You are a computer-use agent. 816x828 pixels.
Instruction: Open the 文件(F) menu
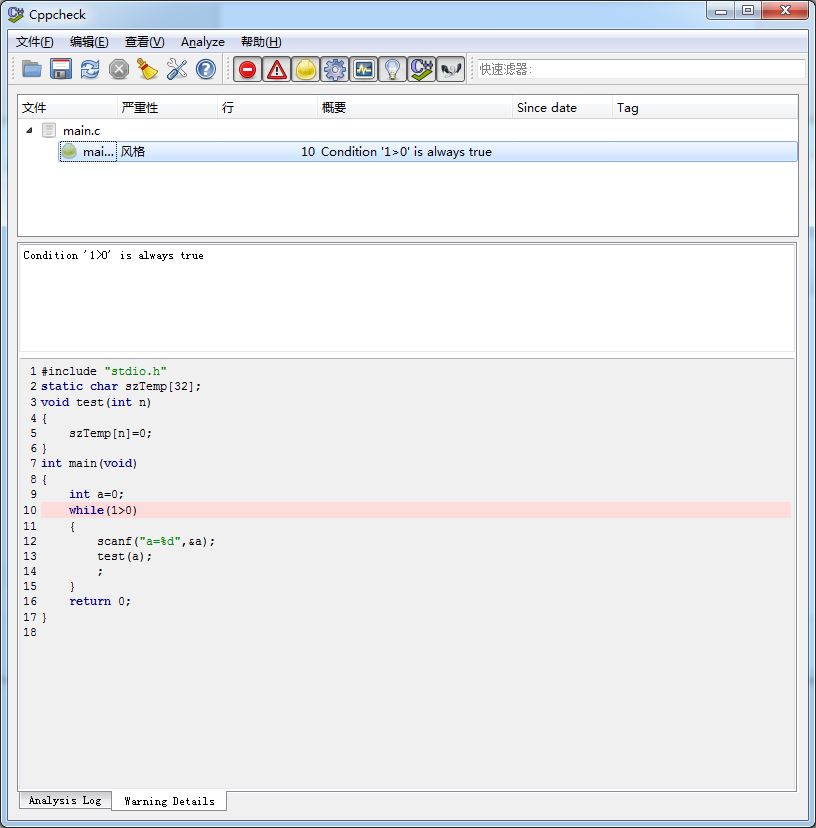click(x=34, y=42)
